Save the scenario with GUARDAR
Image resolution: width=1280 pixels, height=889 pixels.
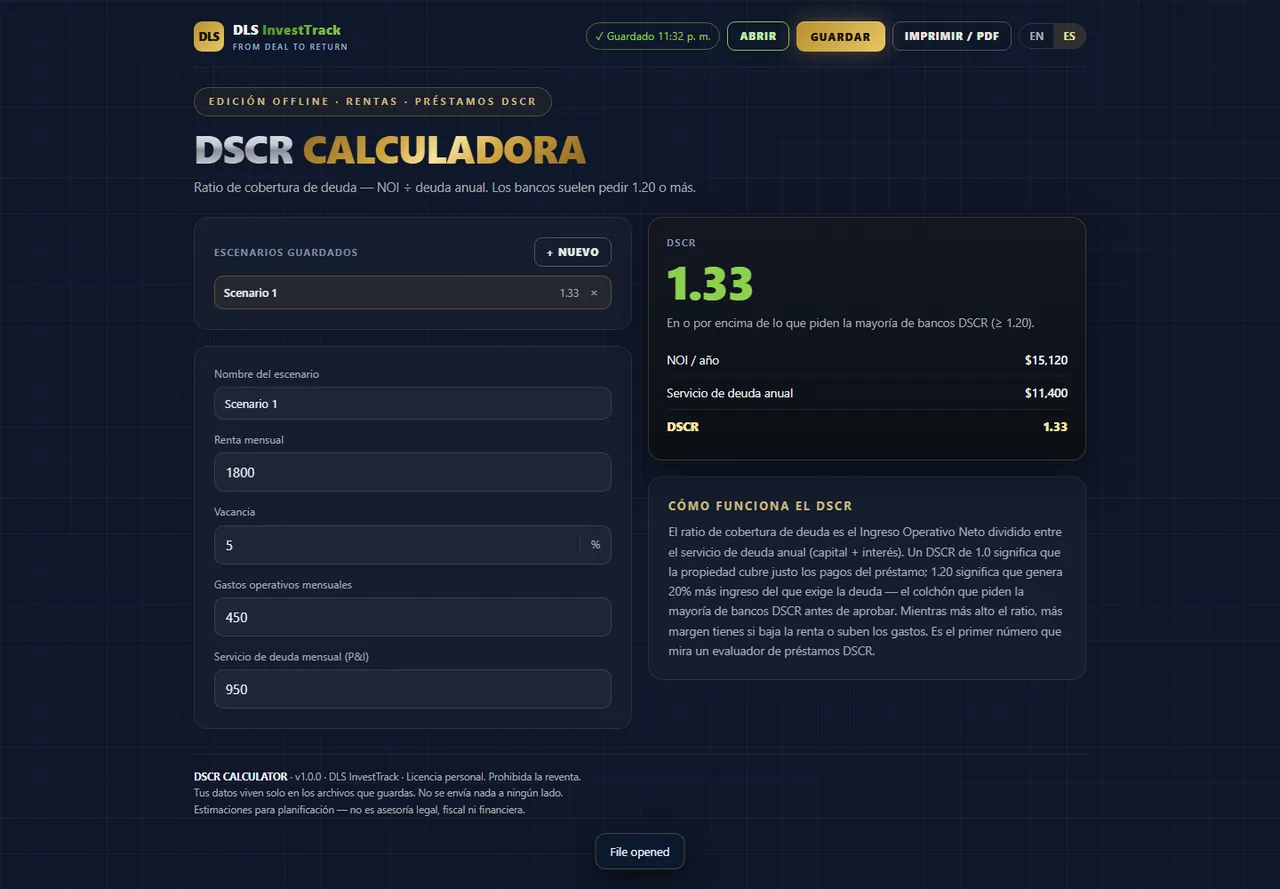coord(840,36)
